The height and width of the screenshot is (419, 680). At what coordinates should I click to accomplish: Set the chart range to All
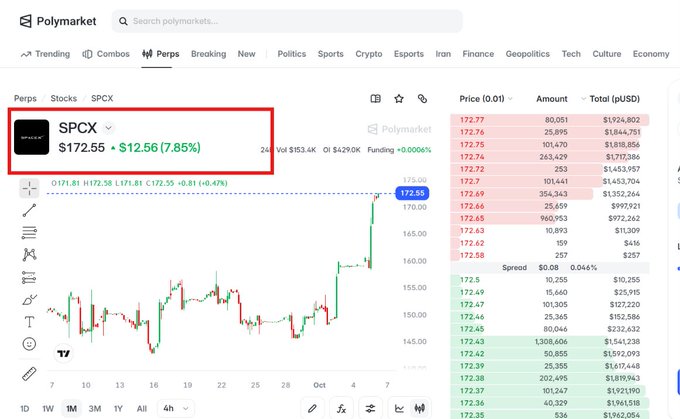tap(142, 409)
